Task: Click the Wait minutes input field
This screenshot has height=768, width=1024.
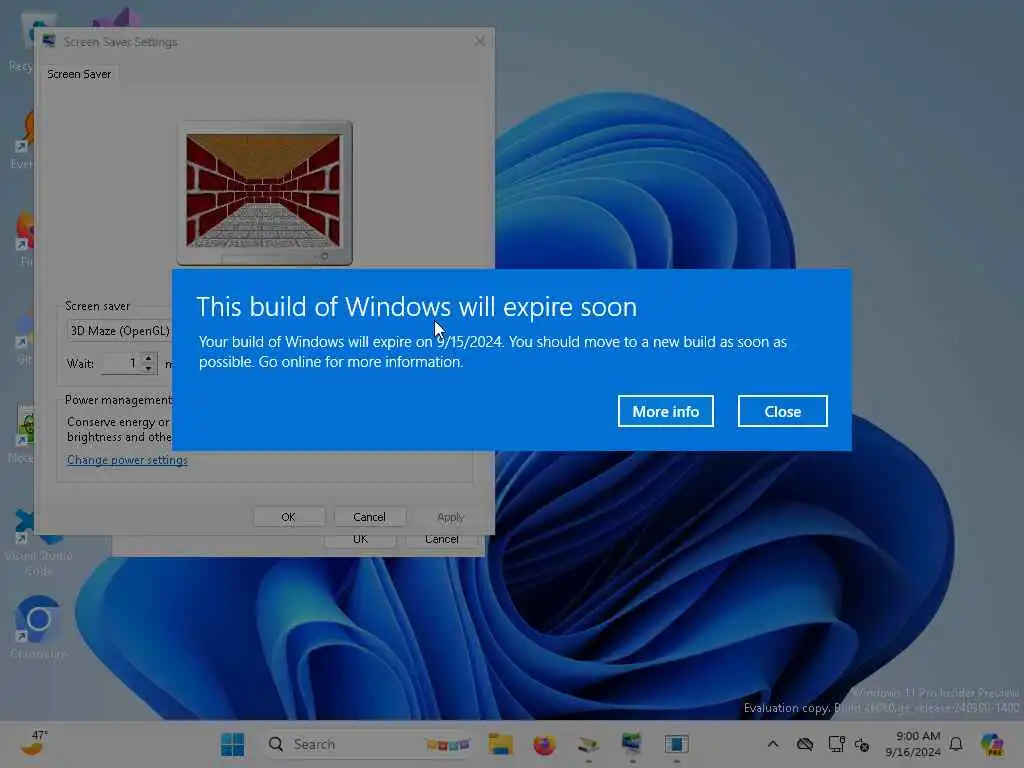Action: click(121, 363)
